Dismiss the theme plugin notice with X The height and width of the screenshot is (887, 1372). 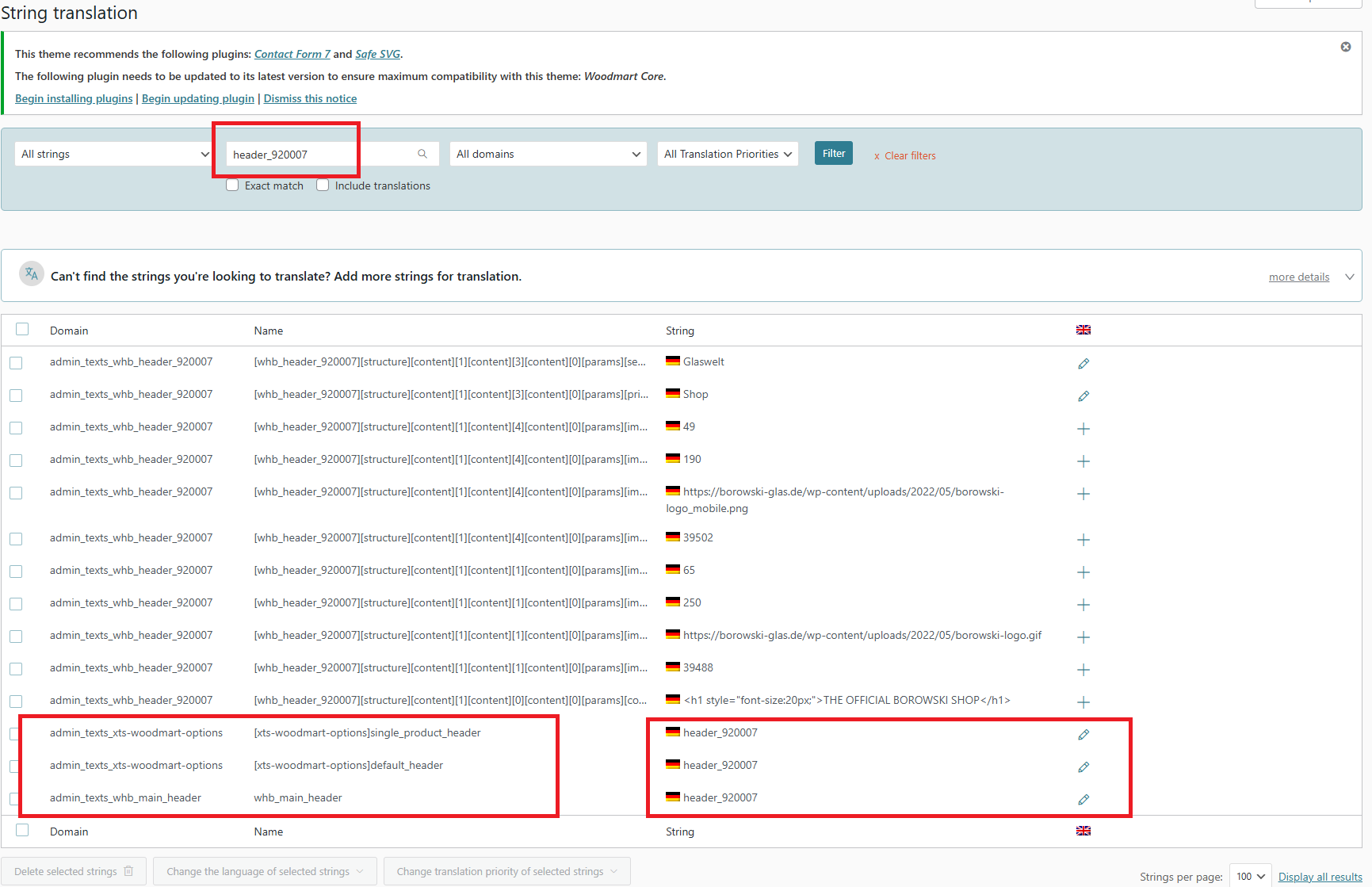[1346, 47]
